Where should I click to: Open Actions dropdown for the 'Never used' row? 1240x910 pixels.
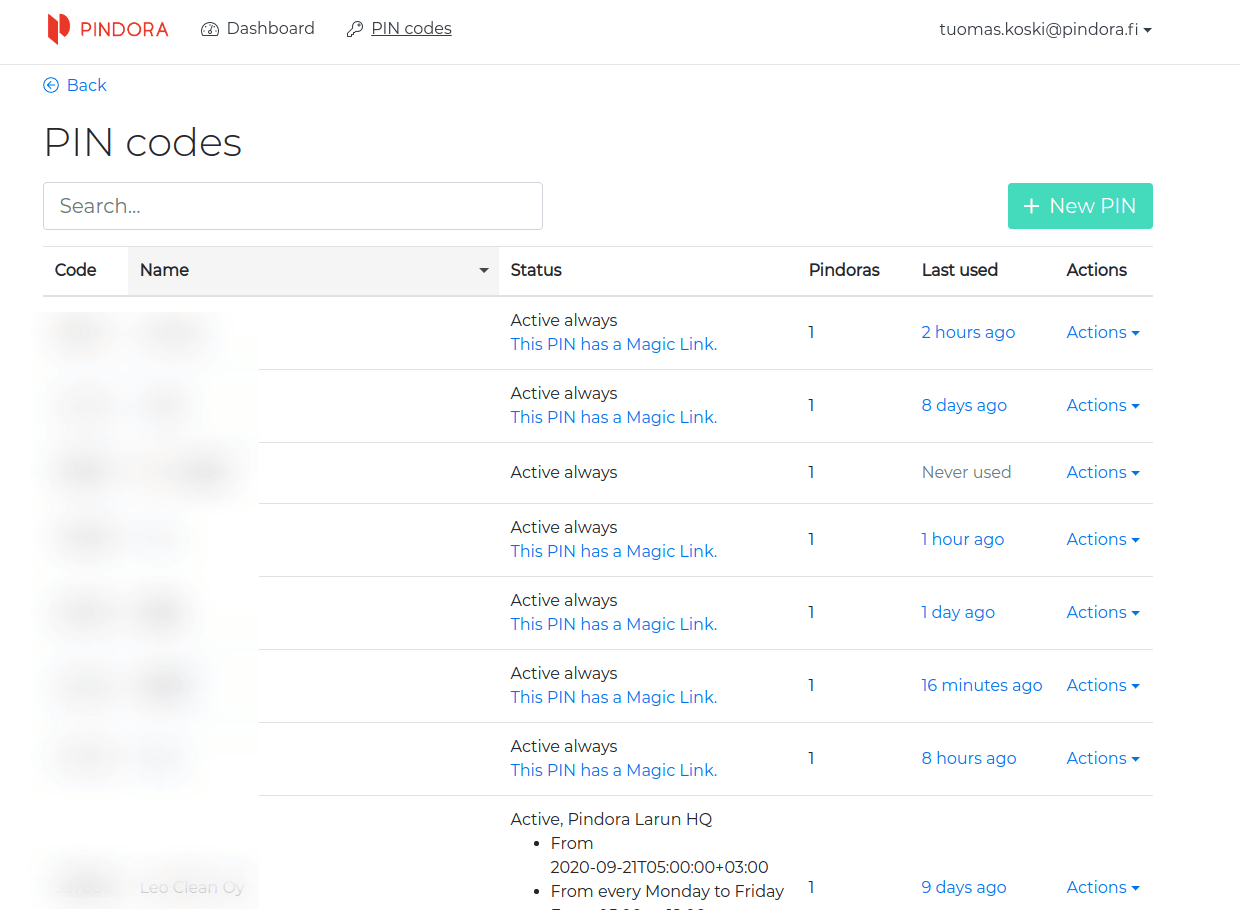(1102, 472)
